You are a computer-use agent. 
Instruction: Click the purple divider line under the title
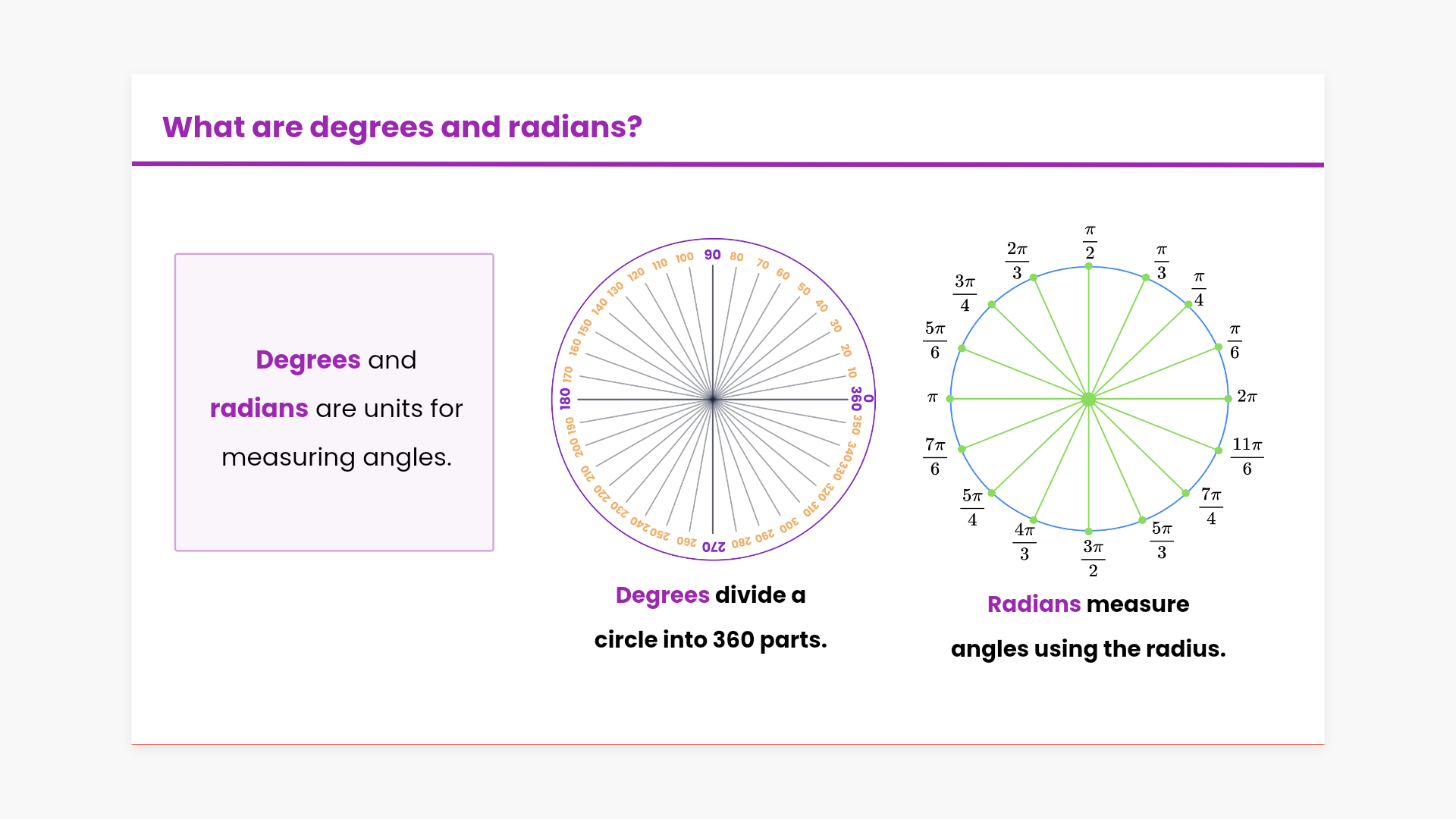pyautogui.click(x=728, y=164)
